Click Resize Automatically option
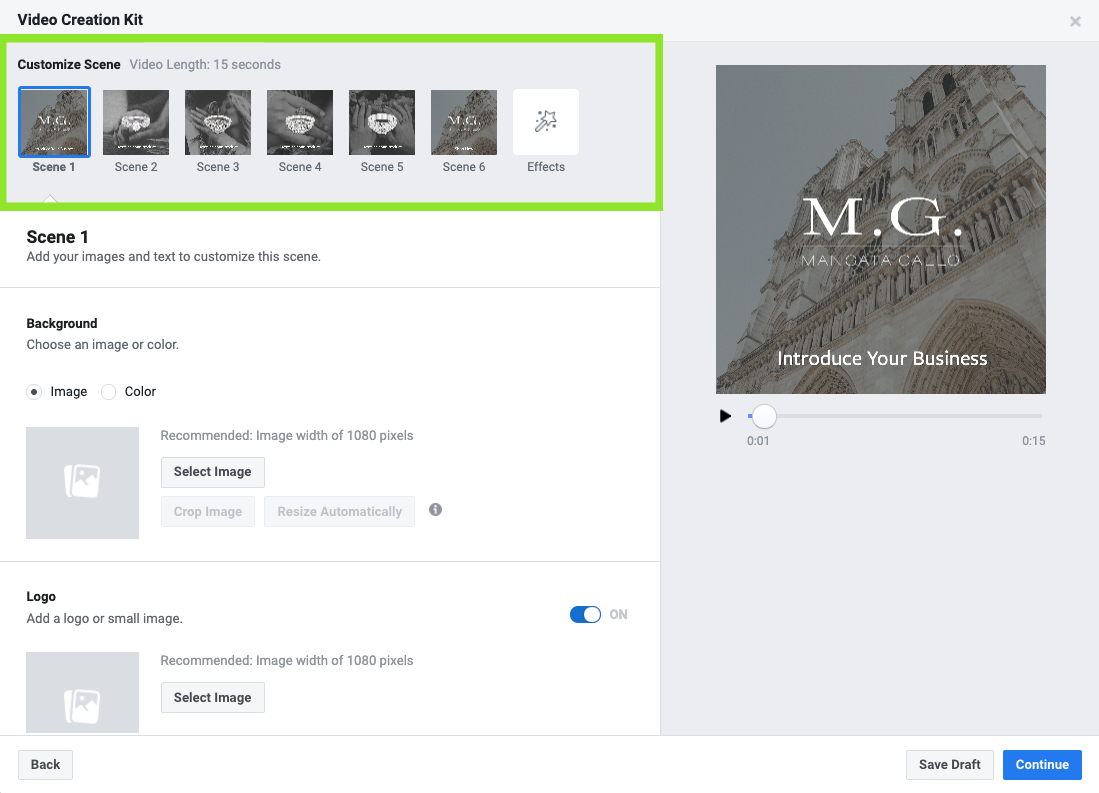This screenshot has width=1099, height=793. point(339,511)
